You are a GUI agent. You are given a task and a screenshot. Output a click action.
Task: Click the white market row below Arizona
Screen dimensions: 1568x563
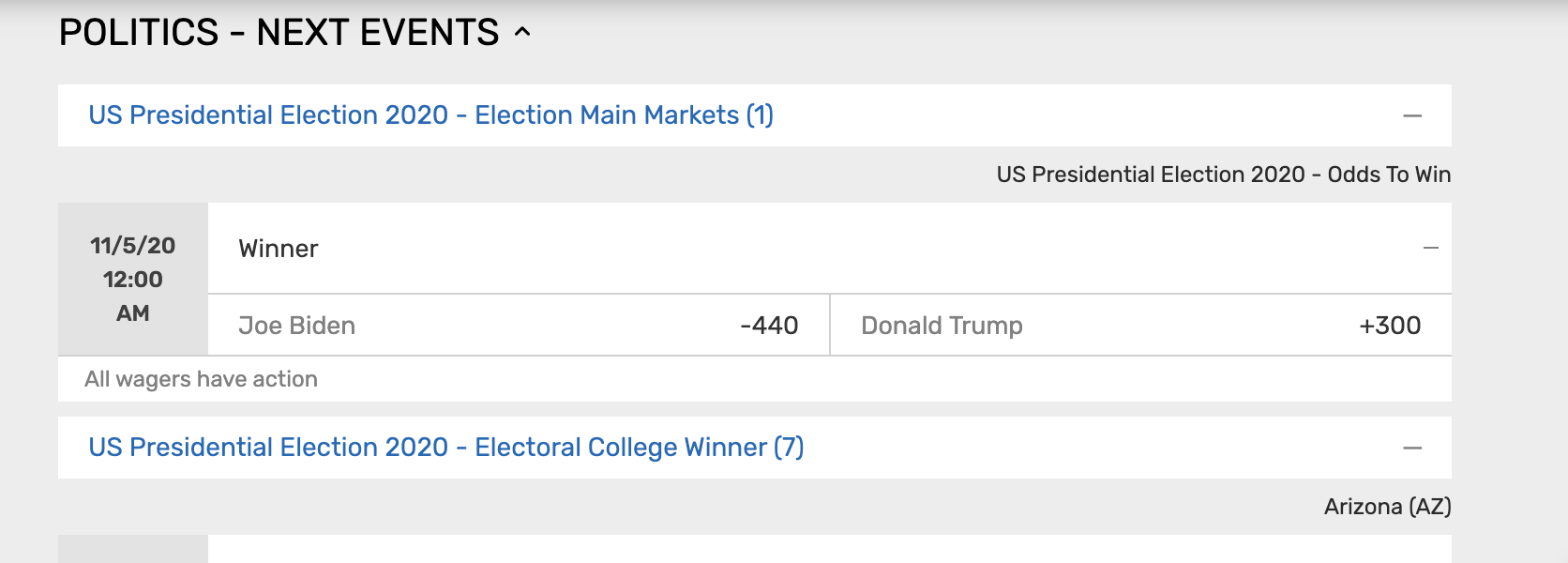pos(829,550)
